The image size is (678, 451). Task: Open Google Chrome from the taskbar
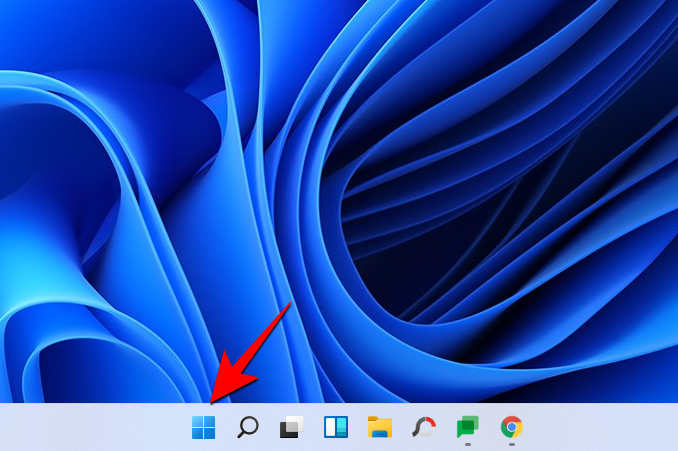pos(512,427)
